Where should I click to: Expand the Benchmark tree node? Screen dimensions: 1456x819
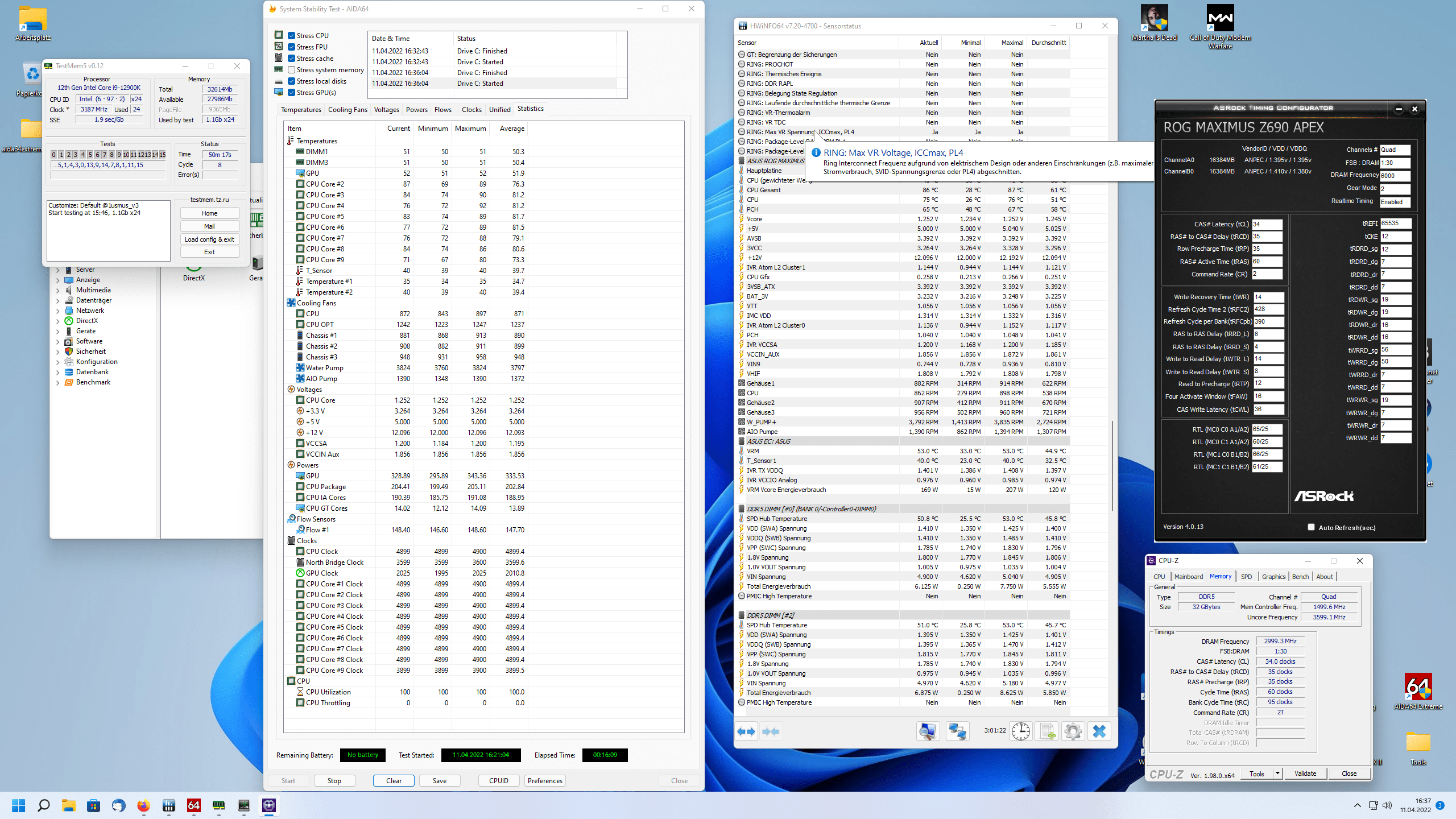(57, 382)
